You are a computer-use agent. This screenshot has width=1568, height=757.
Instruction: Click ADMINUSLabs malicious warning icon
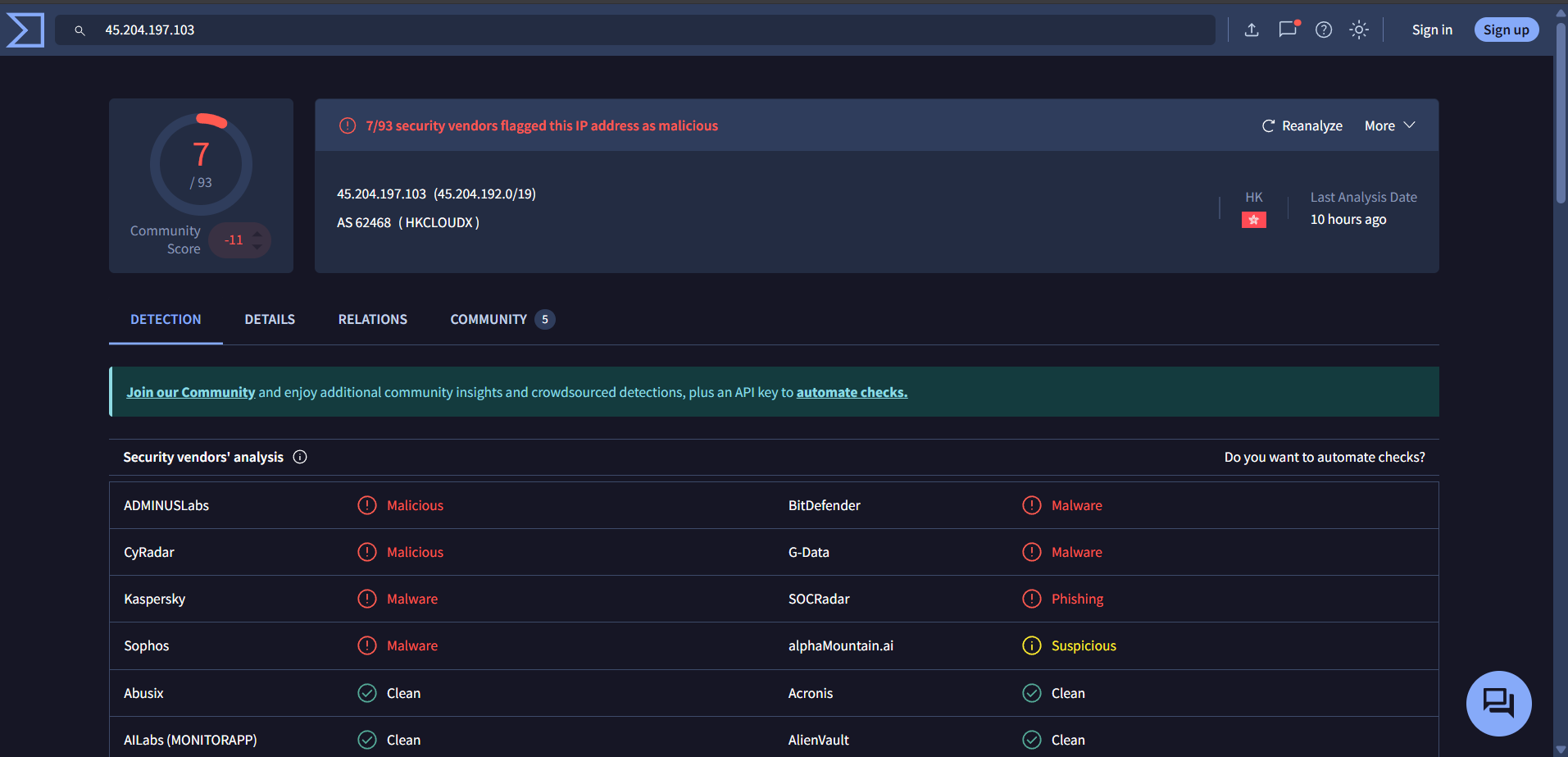point(367,505)
